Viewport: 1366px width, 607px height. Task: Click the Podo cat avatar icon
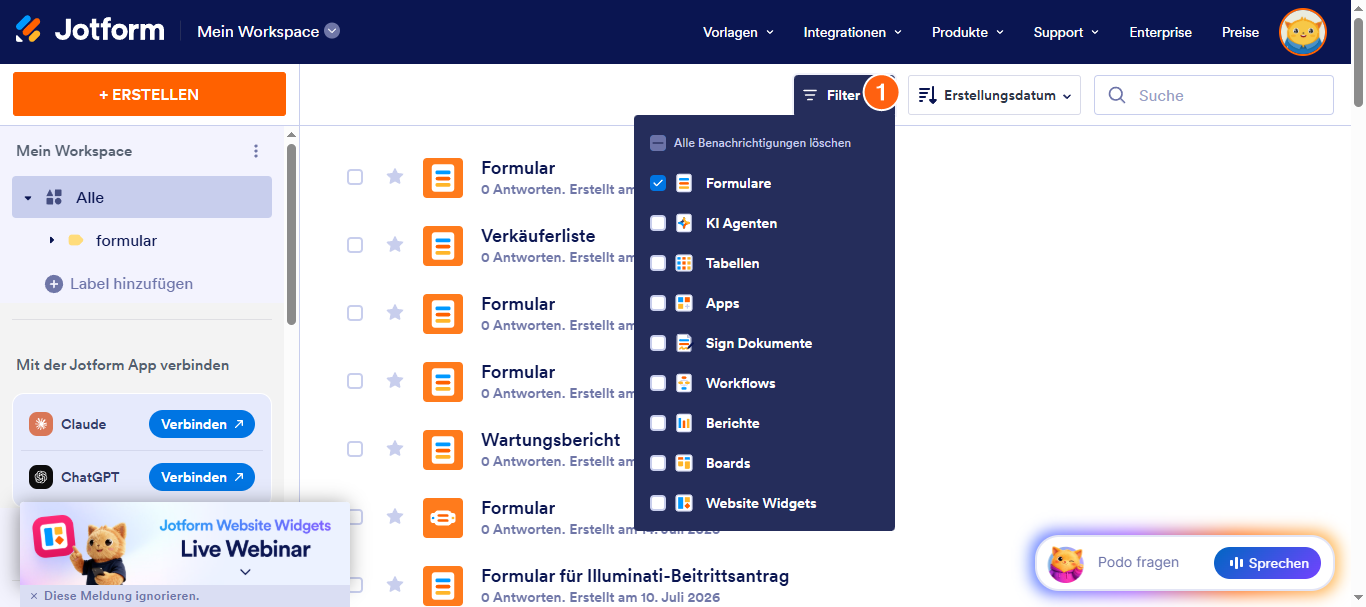point(1065,563)
